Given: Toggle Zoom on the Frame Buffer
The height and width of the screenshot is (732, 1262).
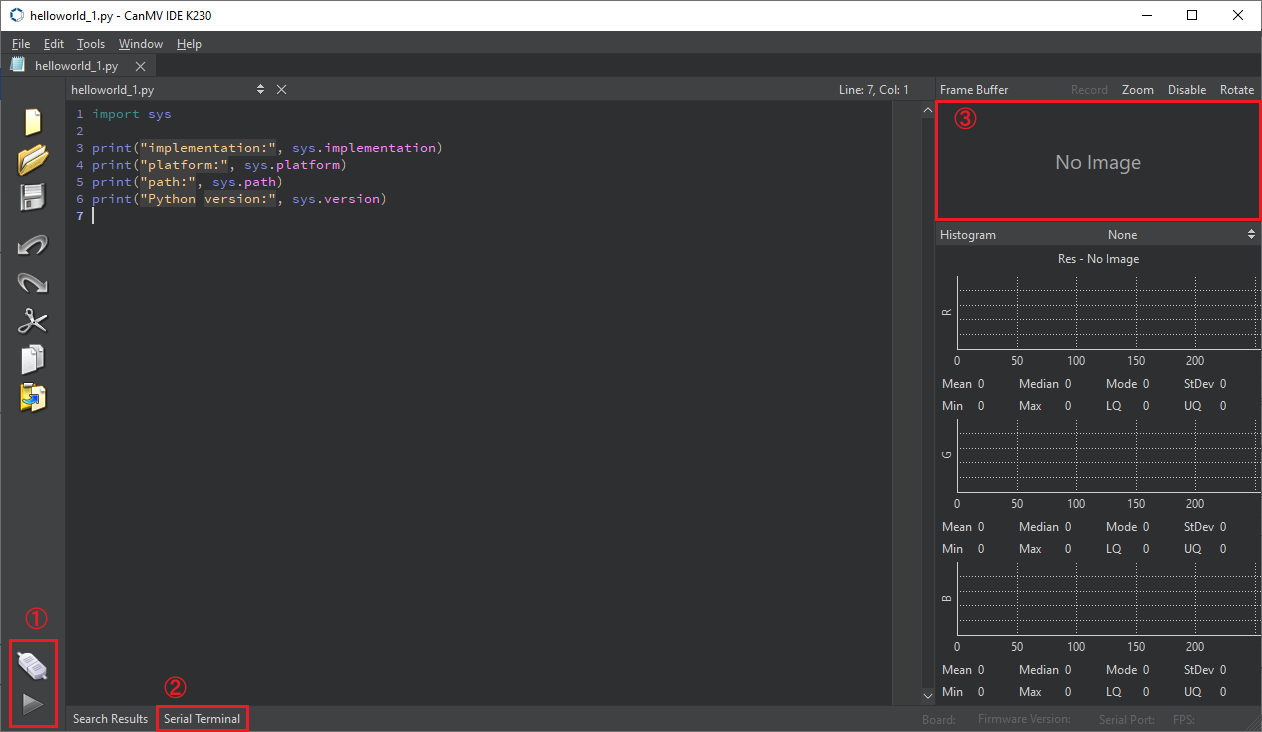Looking at the screenshot, I should click(1138, 90).
